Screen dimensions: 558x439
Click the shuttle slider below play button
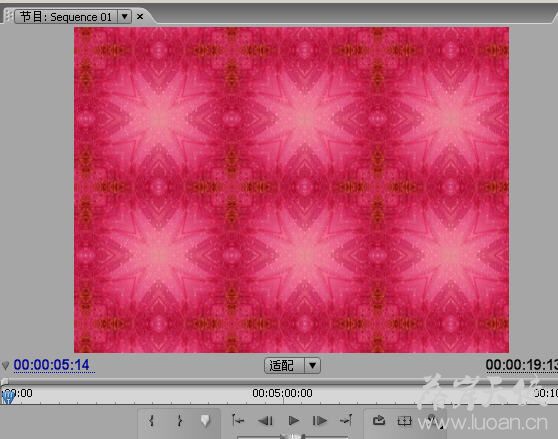(293, 436)
